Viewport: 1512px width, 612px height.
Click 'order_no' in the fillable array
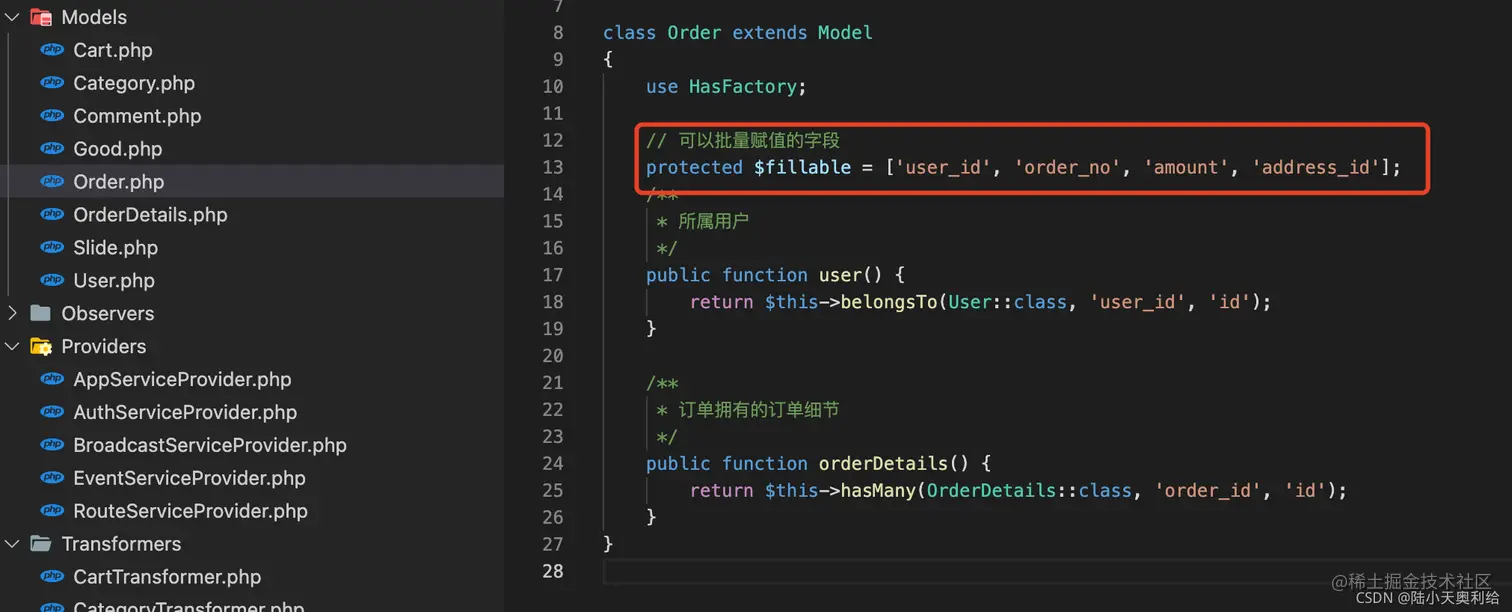pos(1068,167)
